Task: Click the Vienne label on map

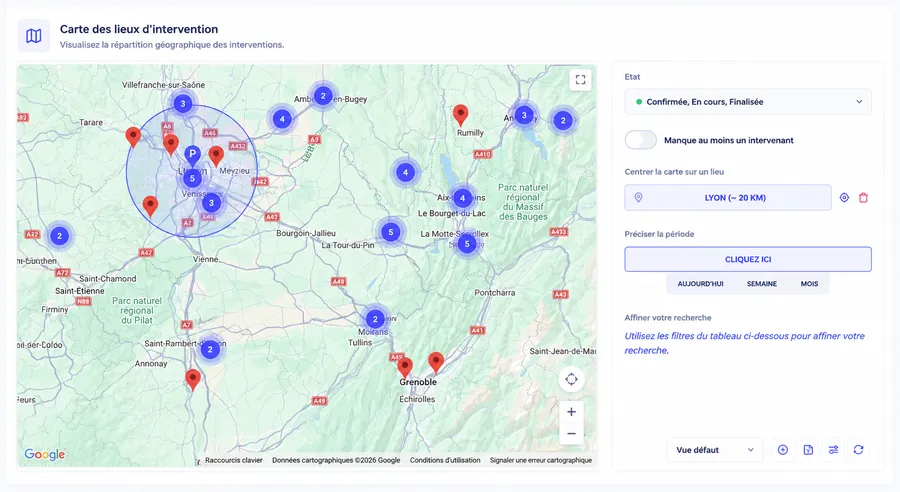Action: pyautogui.click(x=205, y=259)
